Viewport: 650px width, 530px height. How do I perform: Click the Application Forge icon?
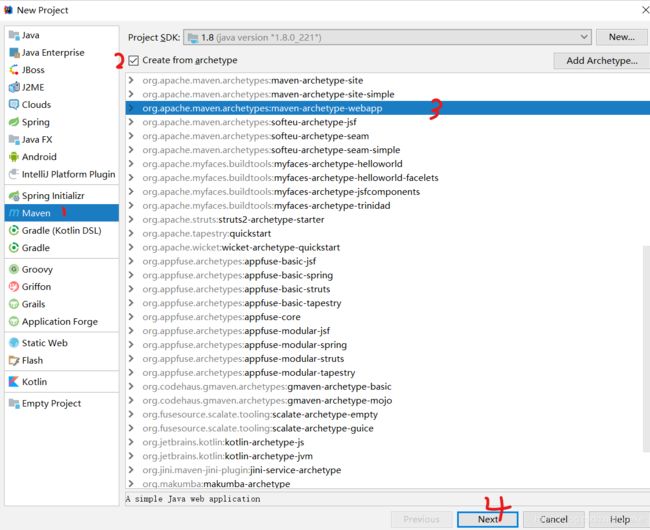[14, 322]
